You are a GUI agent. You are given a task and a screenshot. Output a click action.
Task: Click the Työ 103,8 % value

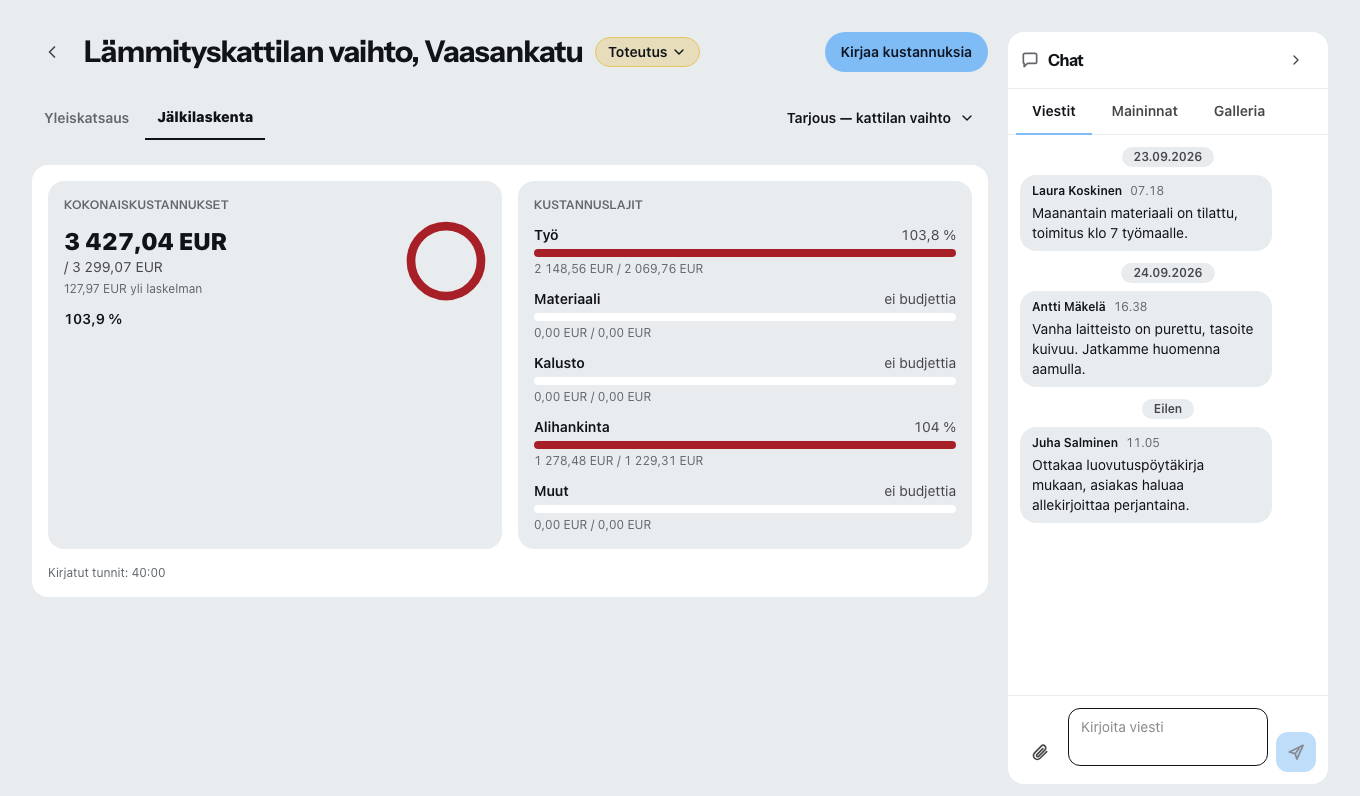pos(928,235)
